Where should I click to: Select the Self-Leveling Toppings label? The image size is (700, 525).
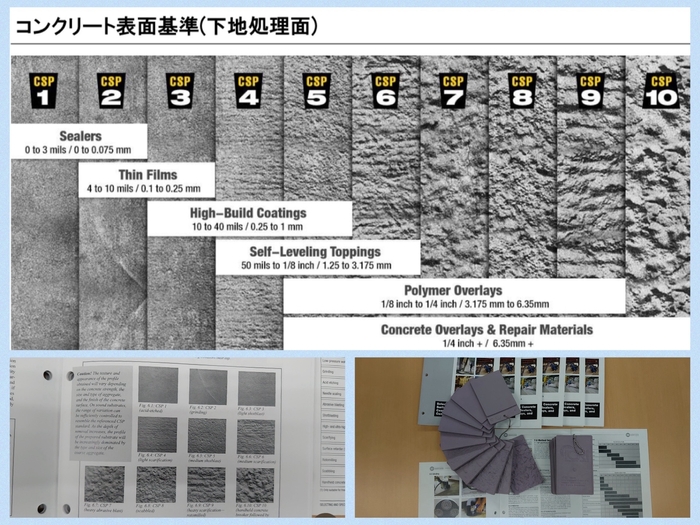pyautogui.click(x=317, y=258)
